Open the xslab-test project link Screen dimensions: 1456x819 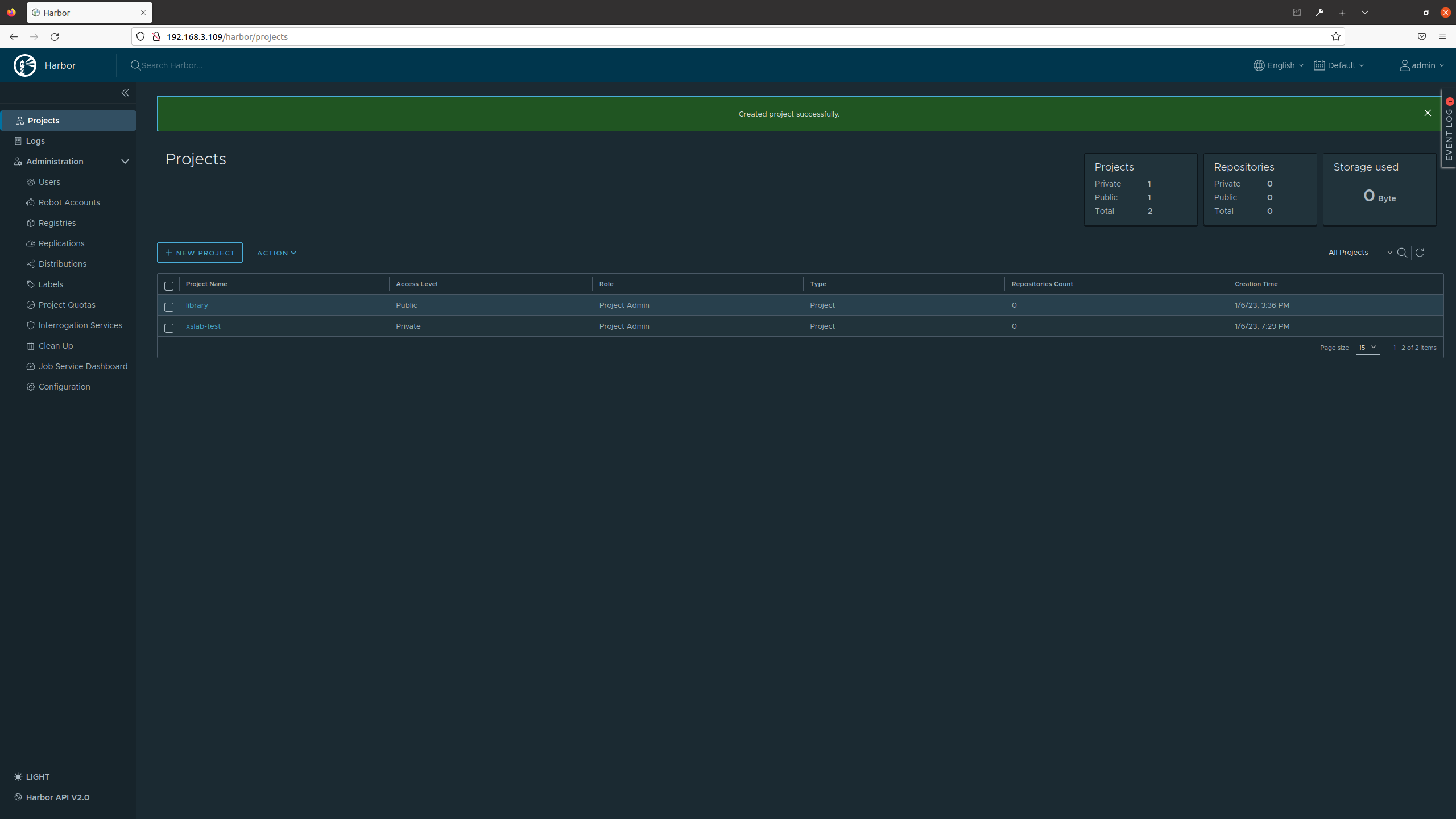(x=203, y=326)
